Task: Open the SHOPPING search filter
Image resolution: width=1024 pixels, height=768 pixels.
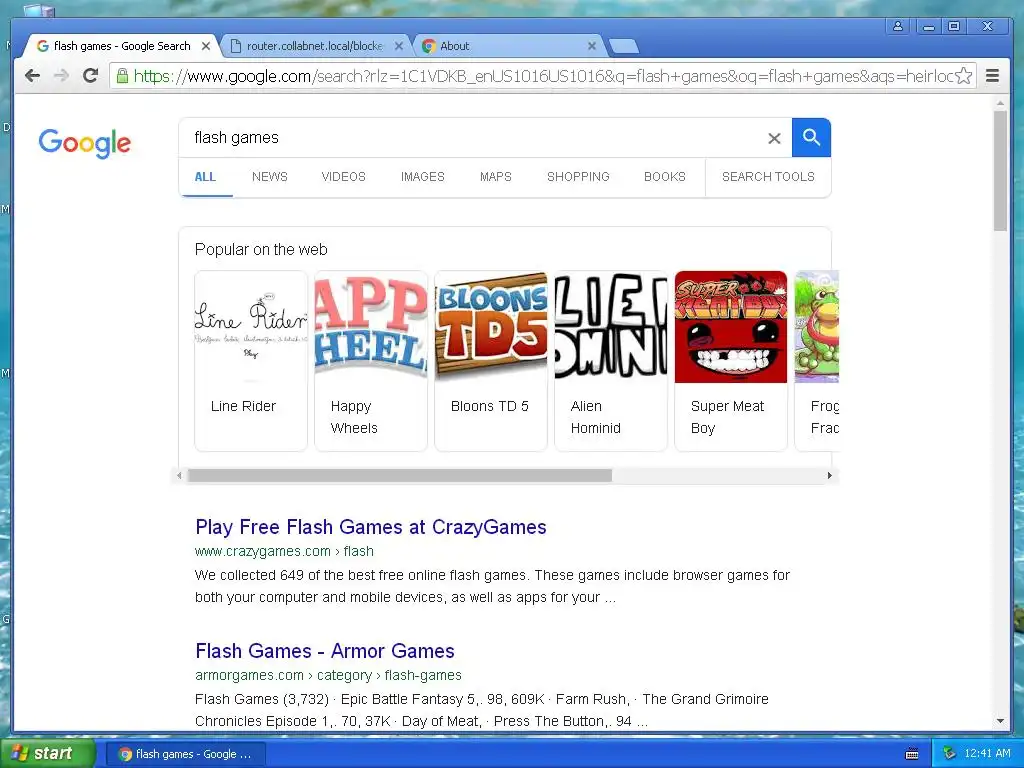Action: pos(578,177)
